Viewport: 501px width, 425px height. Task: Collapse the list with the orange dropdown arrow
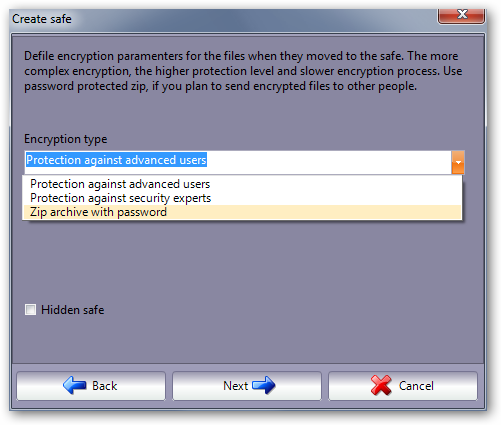click(458, 162)
